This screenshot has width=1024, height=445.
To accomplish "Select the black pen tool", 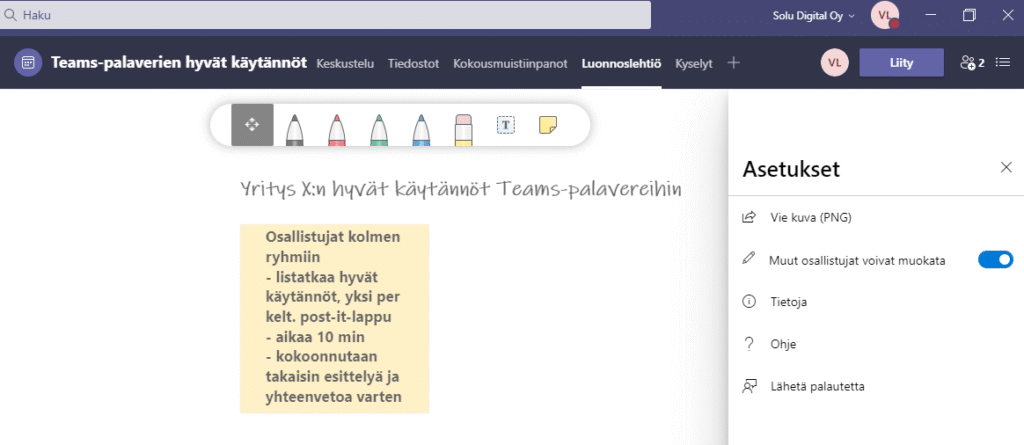I will (295, 127).
